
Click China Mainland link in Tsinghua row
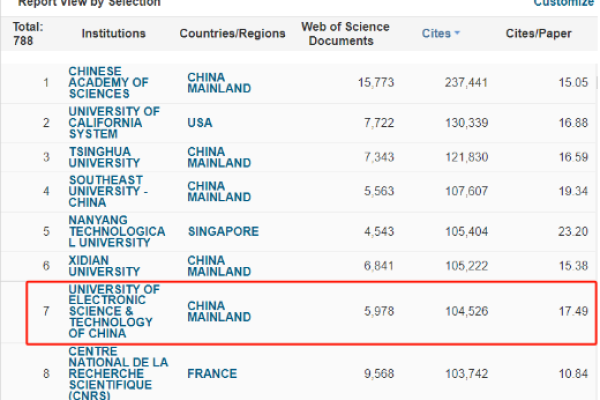pyautogui.click(x=219, y=157)
